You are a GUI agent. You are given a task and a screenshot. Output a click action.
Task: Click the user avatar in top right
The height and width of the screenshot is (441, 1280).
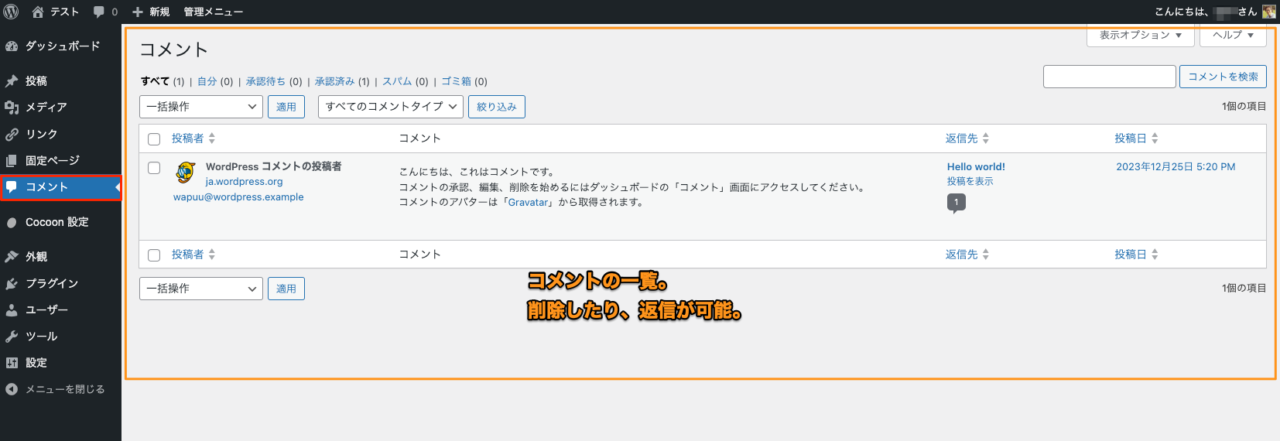(x=1267, y=12)
